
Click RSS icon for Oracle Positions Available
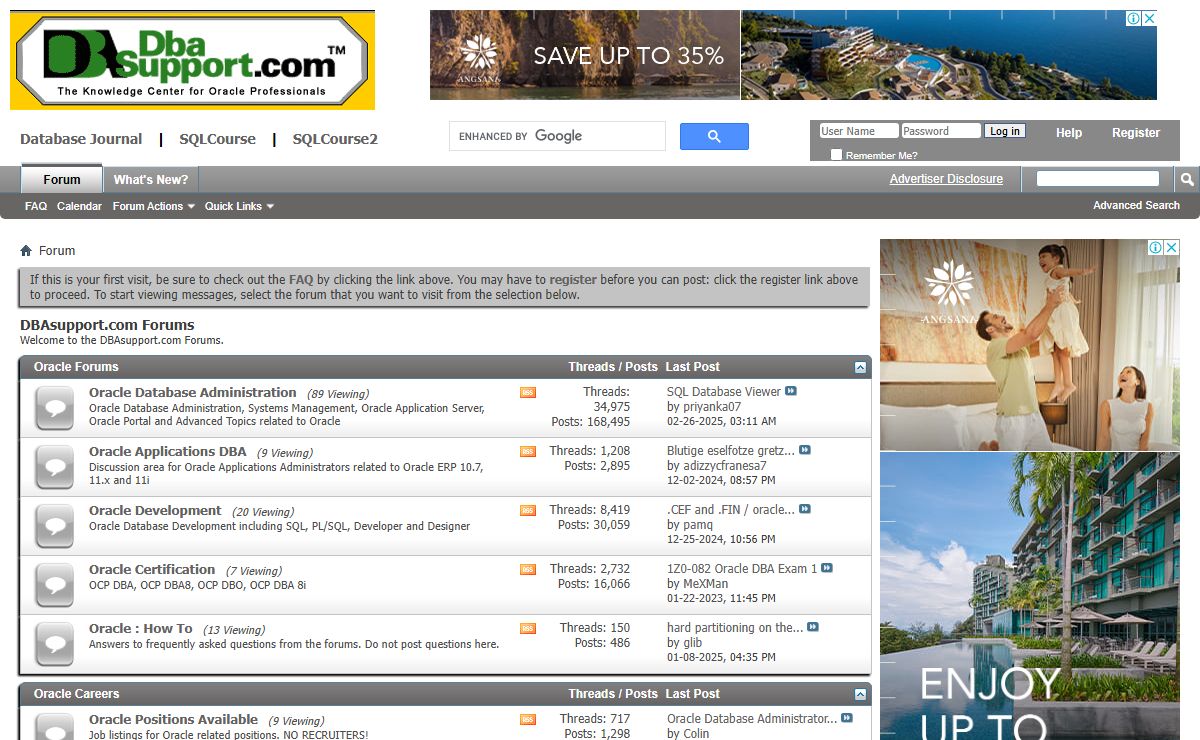click(x=528, y=720)
